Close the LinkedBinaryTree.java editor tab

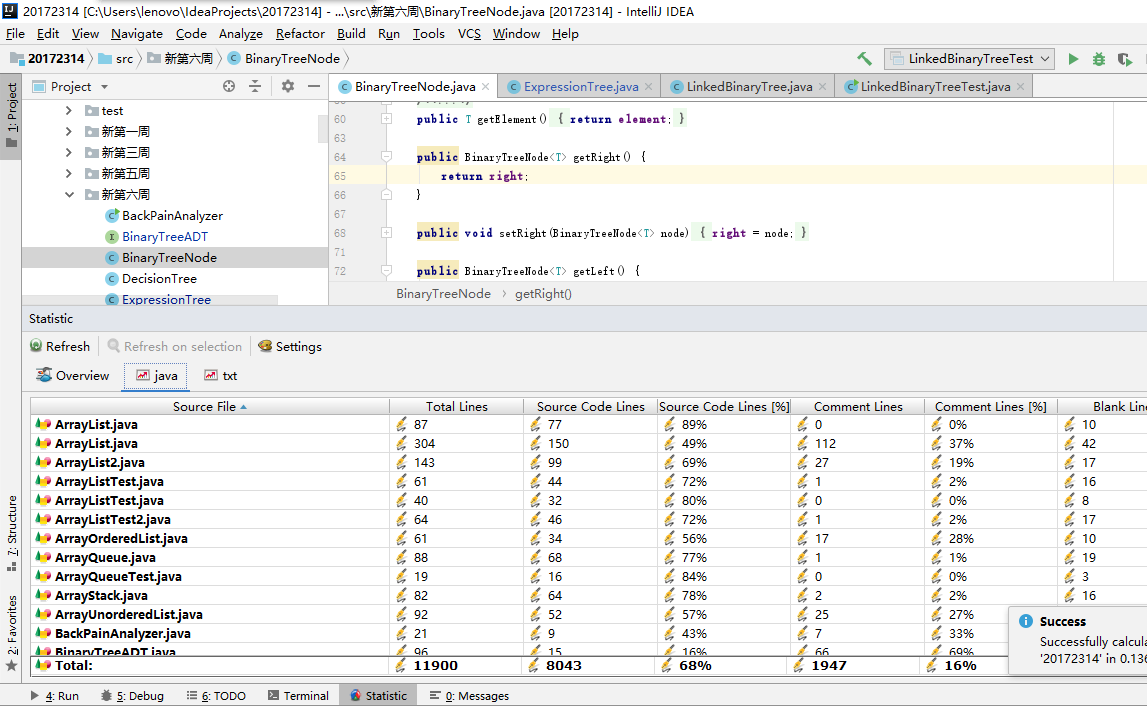822,86
